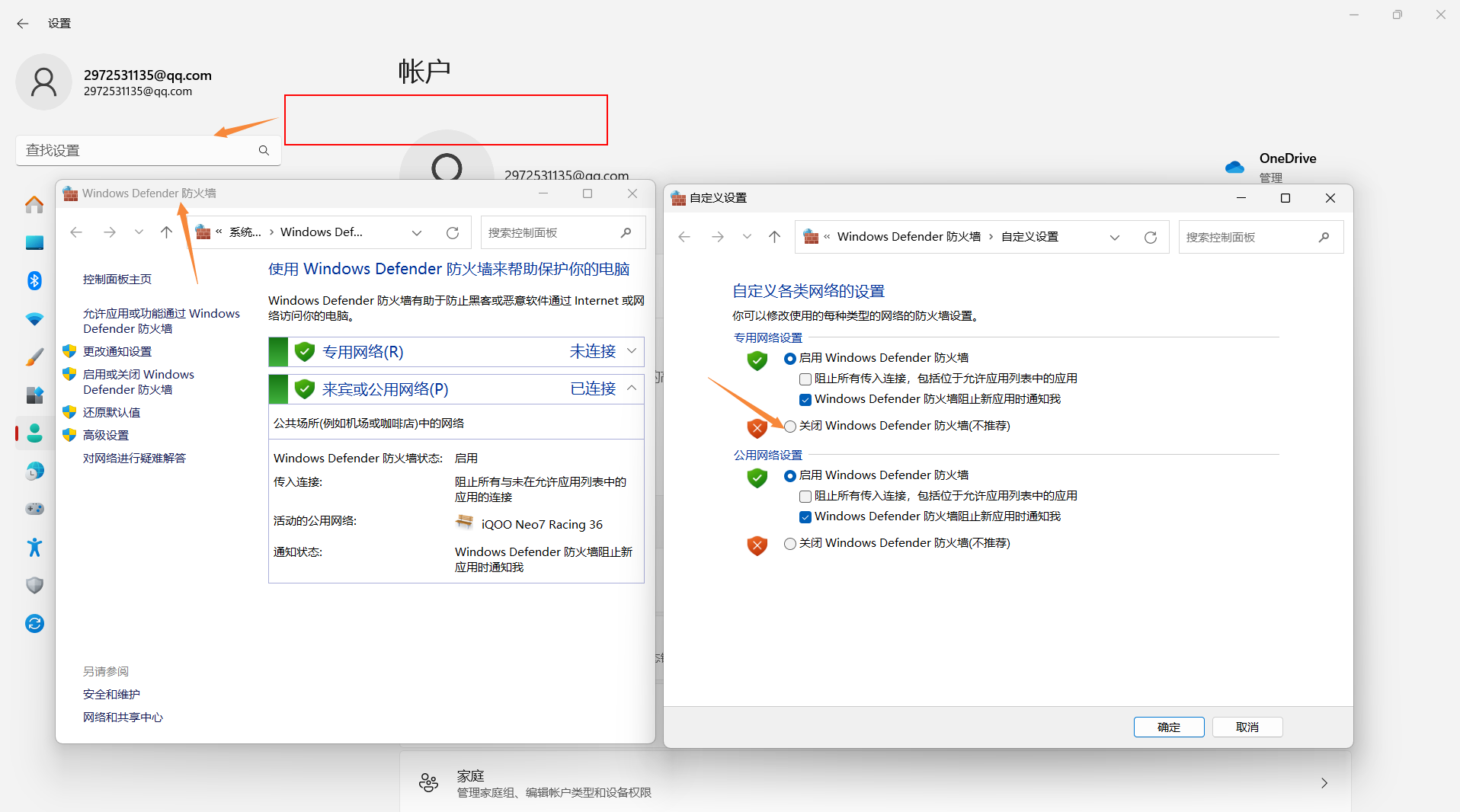Viewport: 1460px width, 812px height.
Task: Click back arrow in Firewall window
Action: 76,232
